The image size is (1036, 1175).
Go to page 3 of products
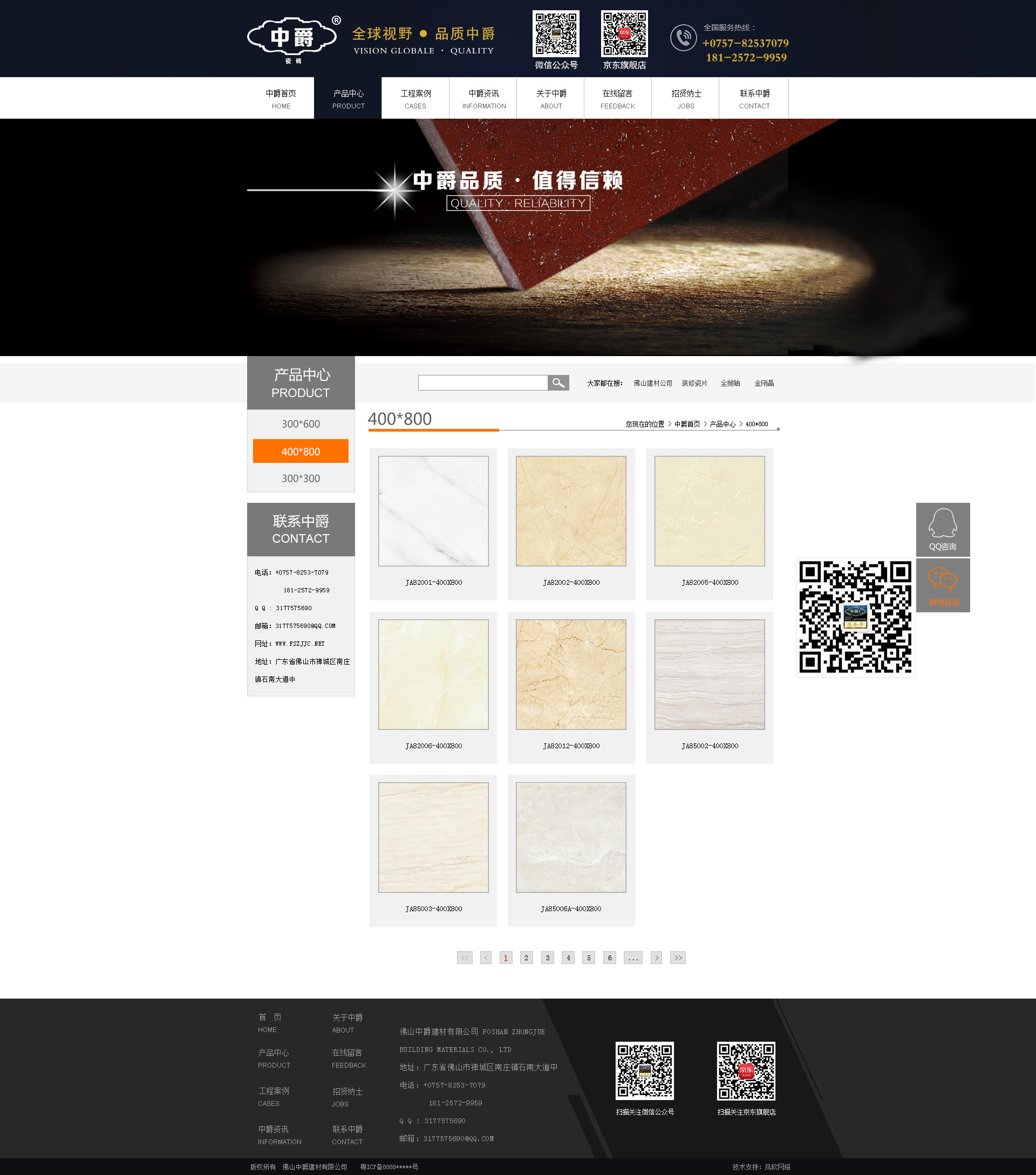[547, 958]
